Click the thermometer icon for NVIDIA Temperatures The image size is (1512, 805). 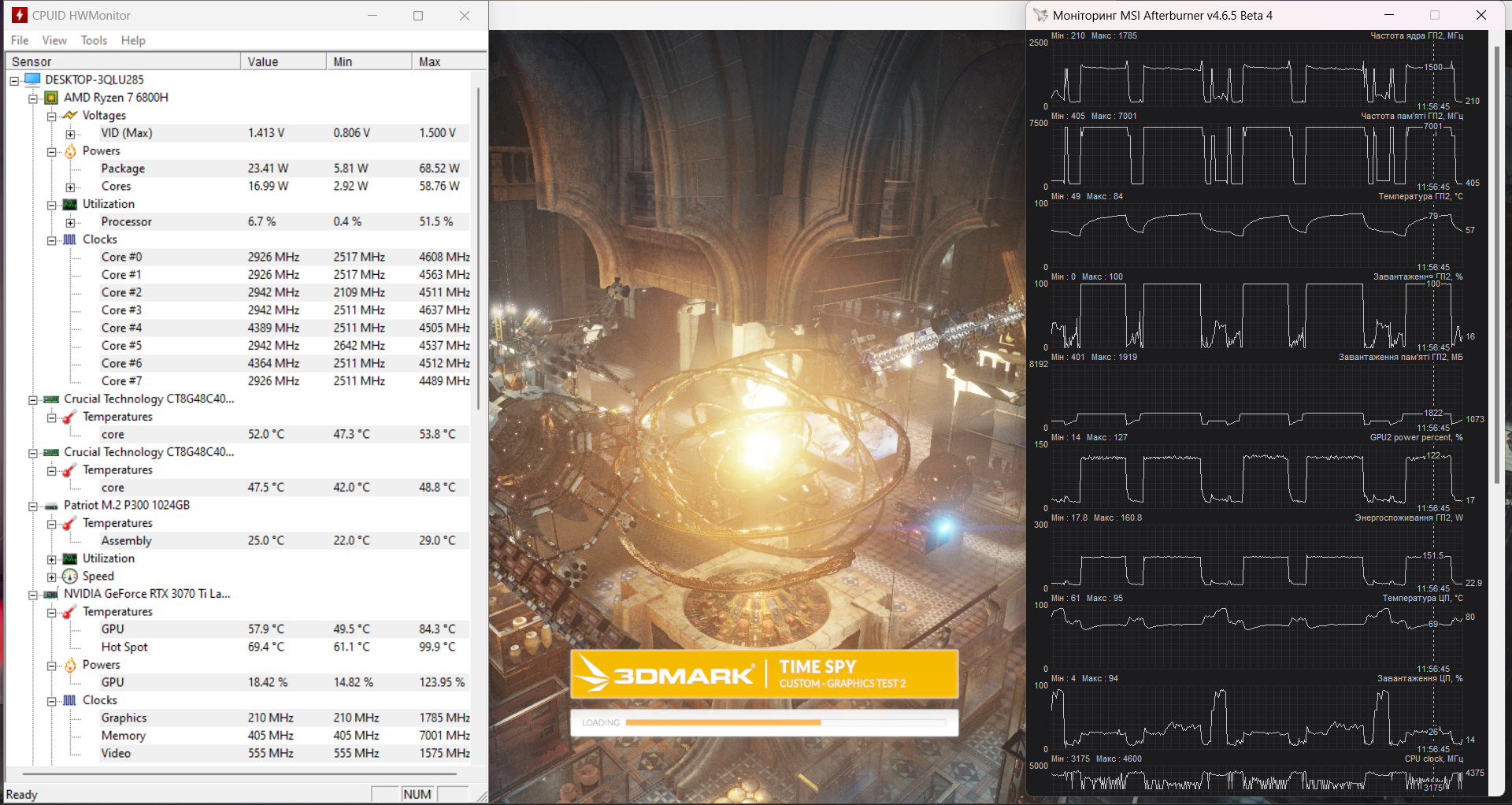coord(70,612)
